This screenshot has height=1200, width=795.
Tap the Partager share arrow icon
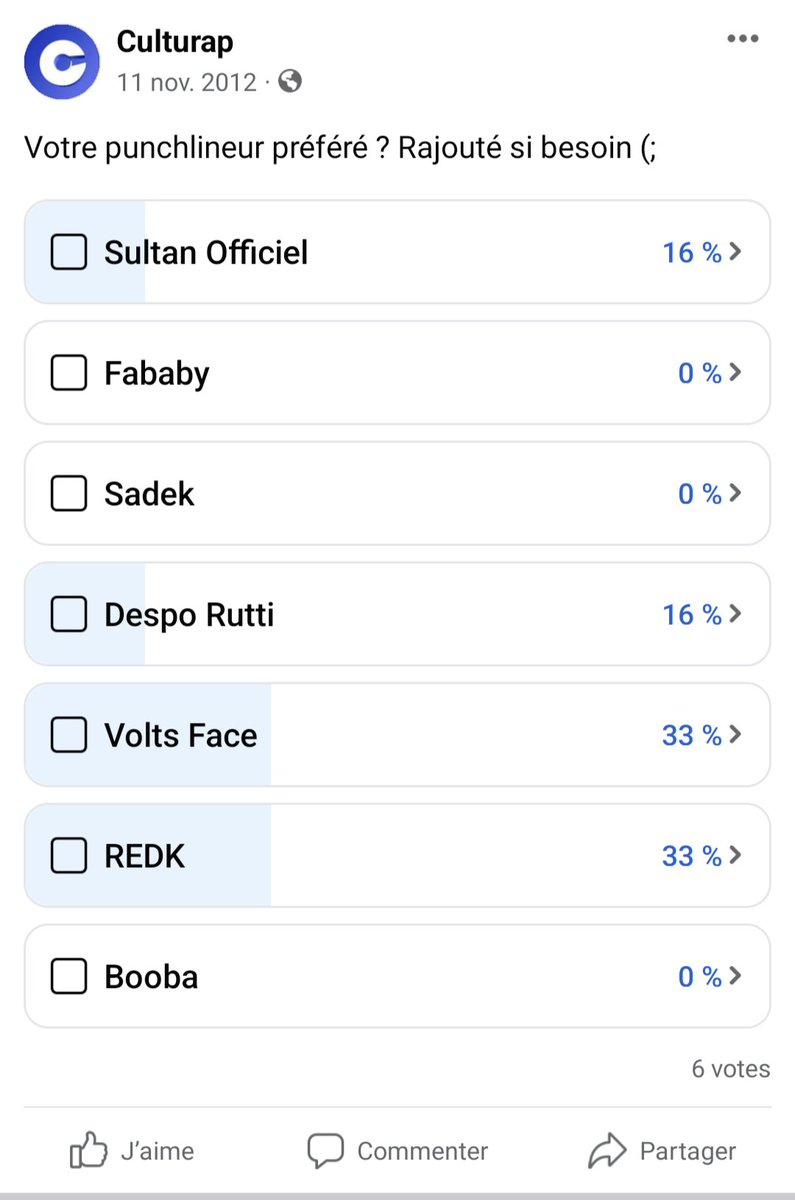point(607,1152)
